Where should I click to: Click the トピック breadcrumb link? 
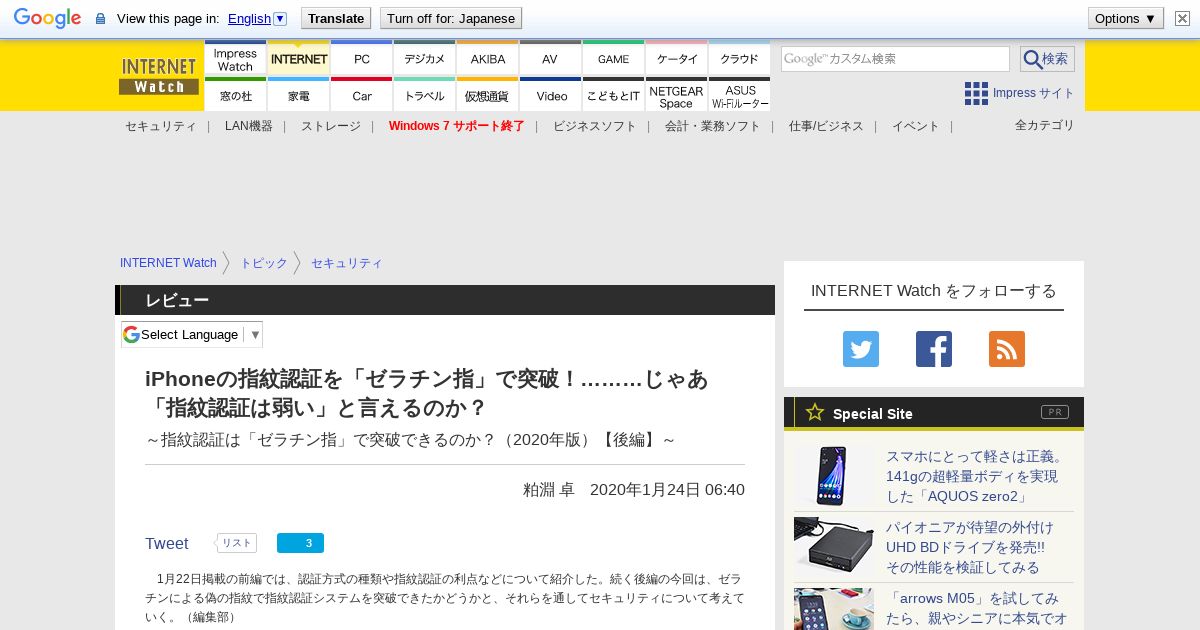[x=264, y=263]
